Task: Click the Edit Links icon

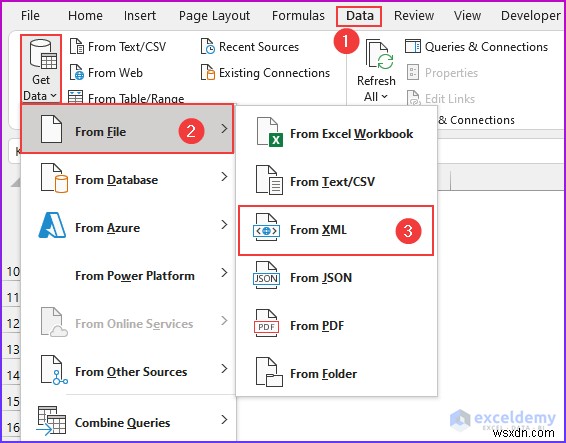Action: (x=413, y=98)
